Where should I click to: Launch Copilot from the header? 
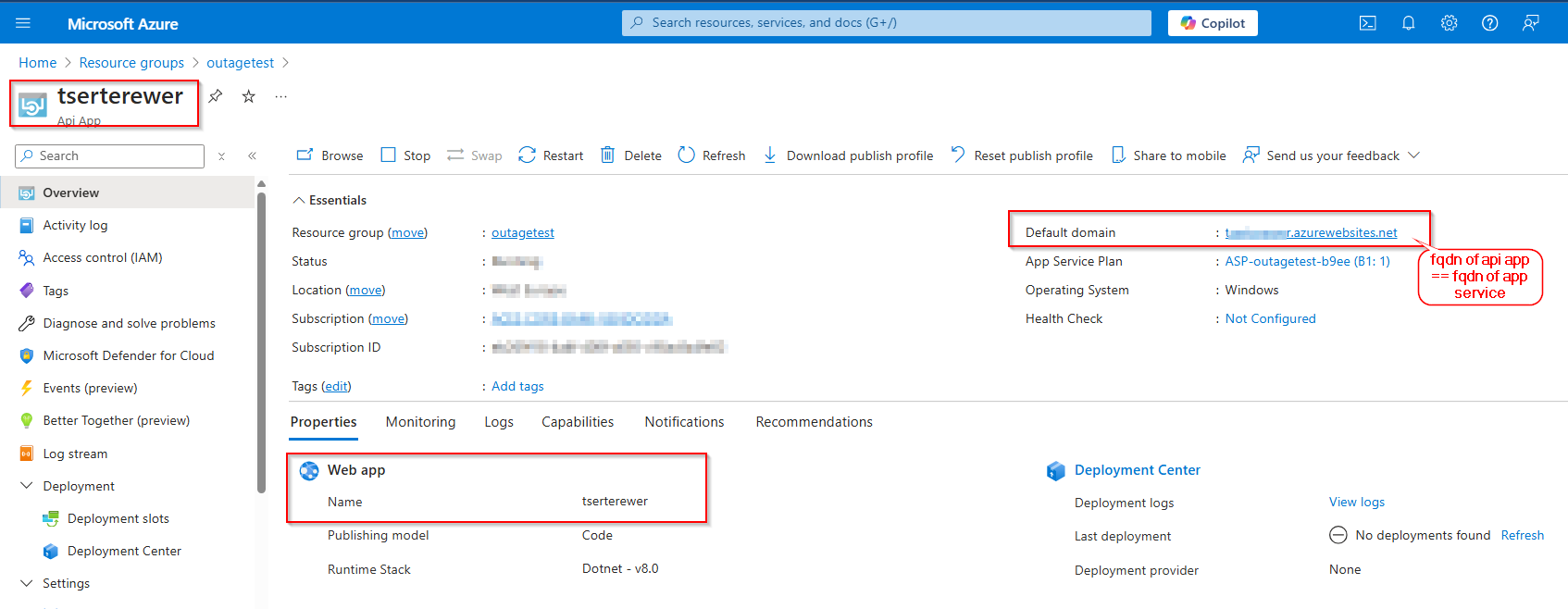coord(1213,23)
